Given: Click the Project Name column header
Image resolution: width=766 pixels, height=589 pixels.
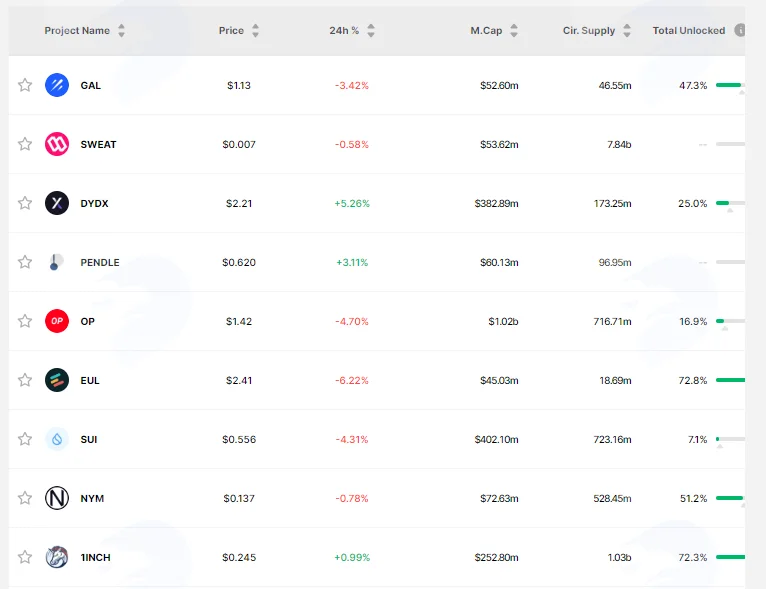Looking at the screenshot, I should coord(77,30).
